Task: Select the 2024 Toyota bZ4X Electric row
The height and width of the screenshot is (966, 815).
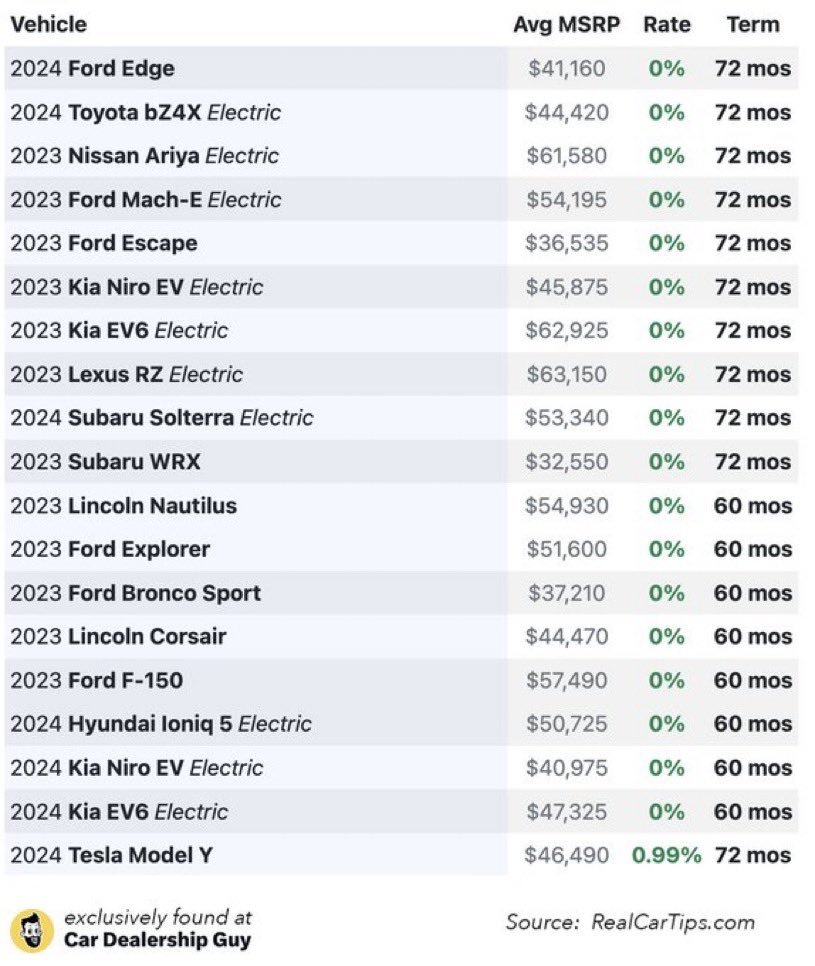Action: (x=401, y=112)
